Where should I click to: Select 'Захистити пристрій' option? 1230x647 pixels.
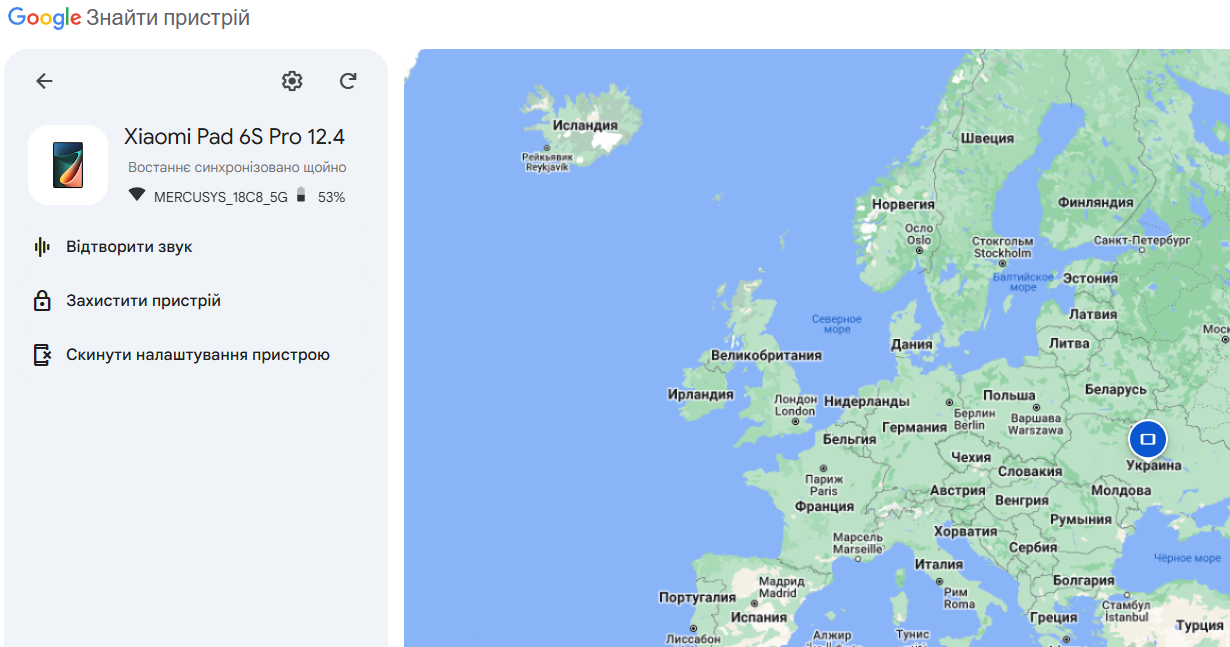click(x=143, y=301)
